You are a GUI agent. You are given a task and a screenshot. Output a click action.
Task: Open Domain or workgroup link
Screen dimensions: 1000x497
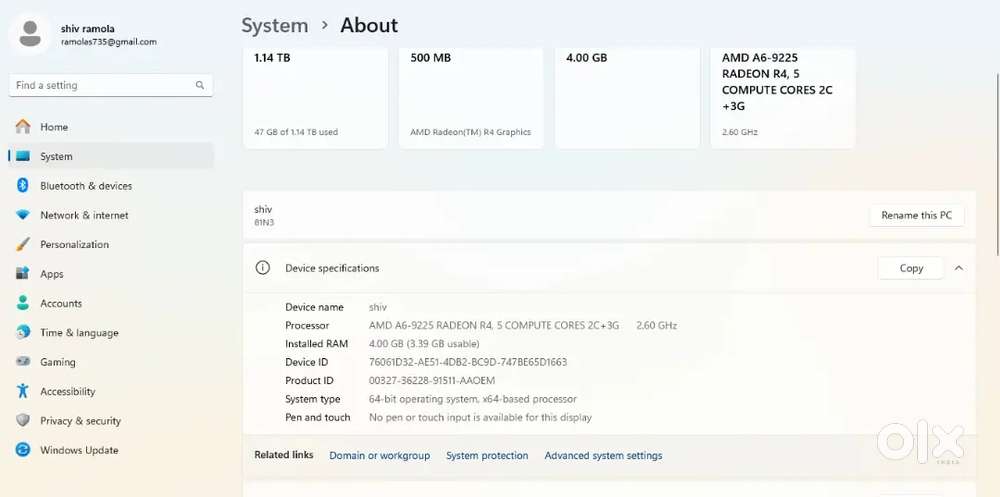379,456
